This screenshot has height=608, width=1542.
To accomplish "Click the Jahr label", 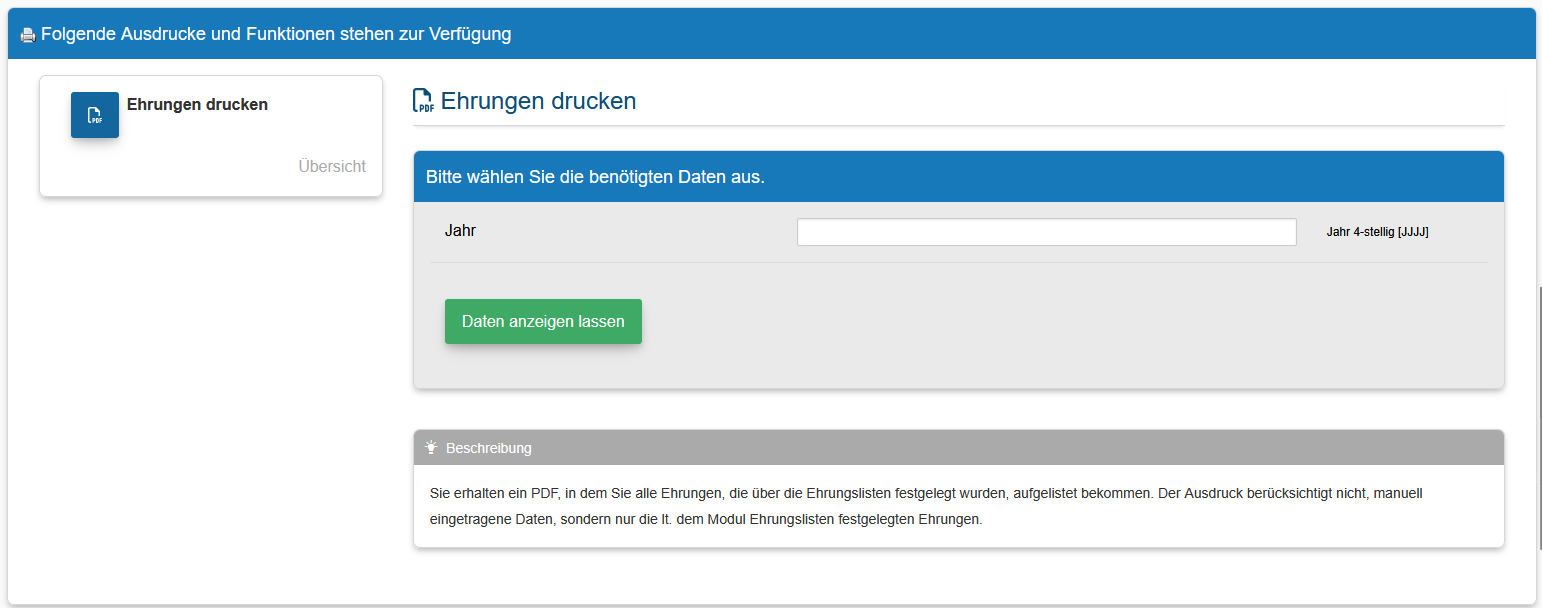I will (460, 231).
